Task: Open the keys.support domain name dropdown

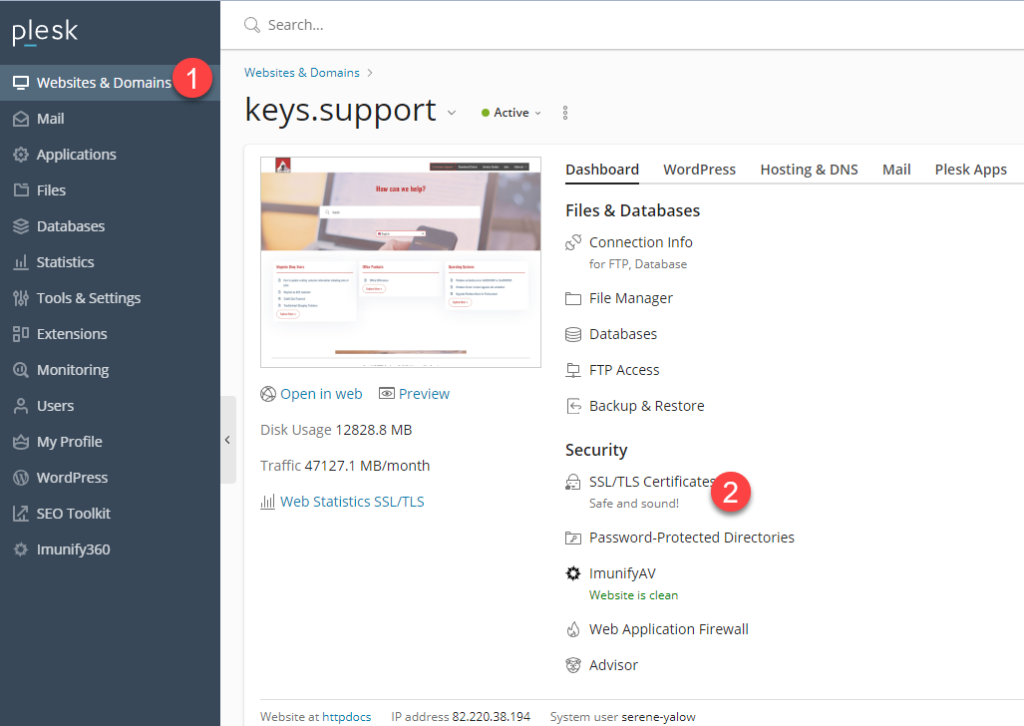Action: 451,113
